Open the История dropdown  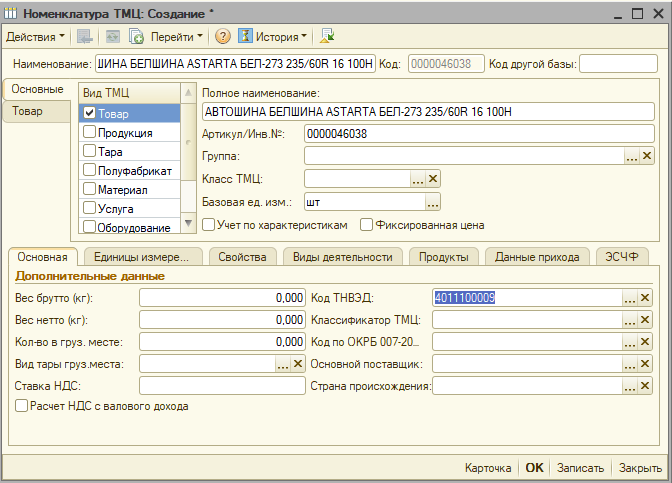(x=276, y=37)
